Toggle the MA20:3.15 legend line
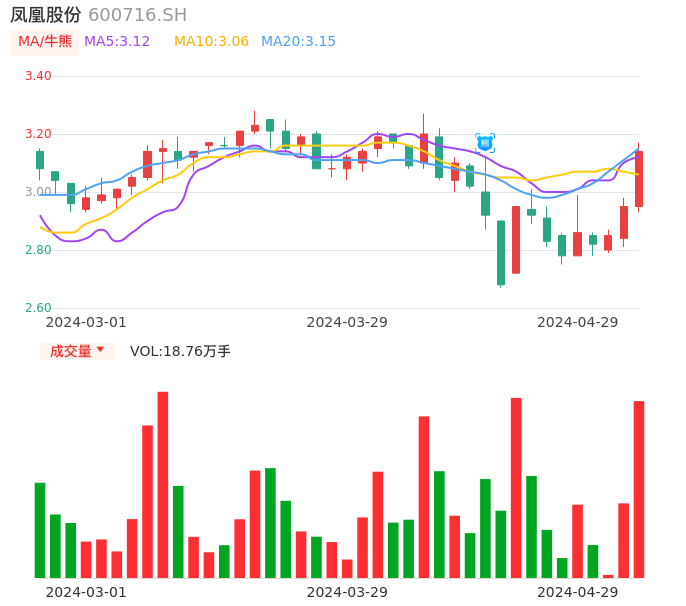 (x=298, y=42)
